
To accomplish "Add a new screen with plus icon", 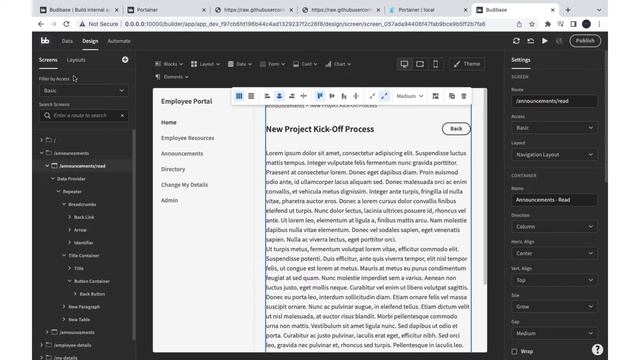I will [x=125, y=60].
